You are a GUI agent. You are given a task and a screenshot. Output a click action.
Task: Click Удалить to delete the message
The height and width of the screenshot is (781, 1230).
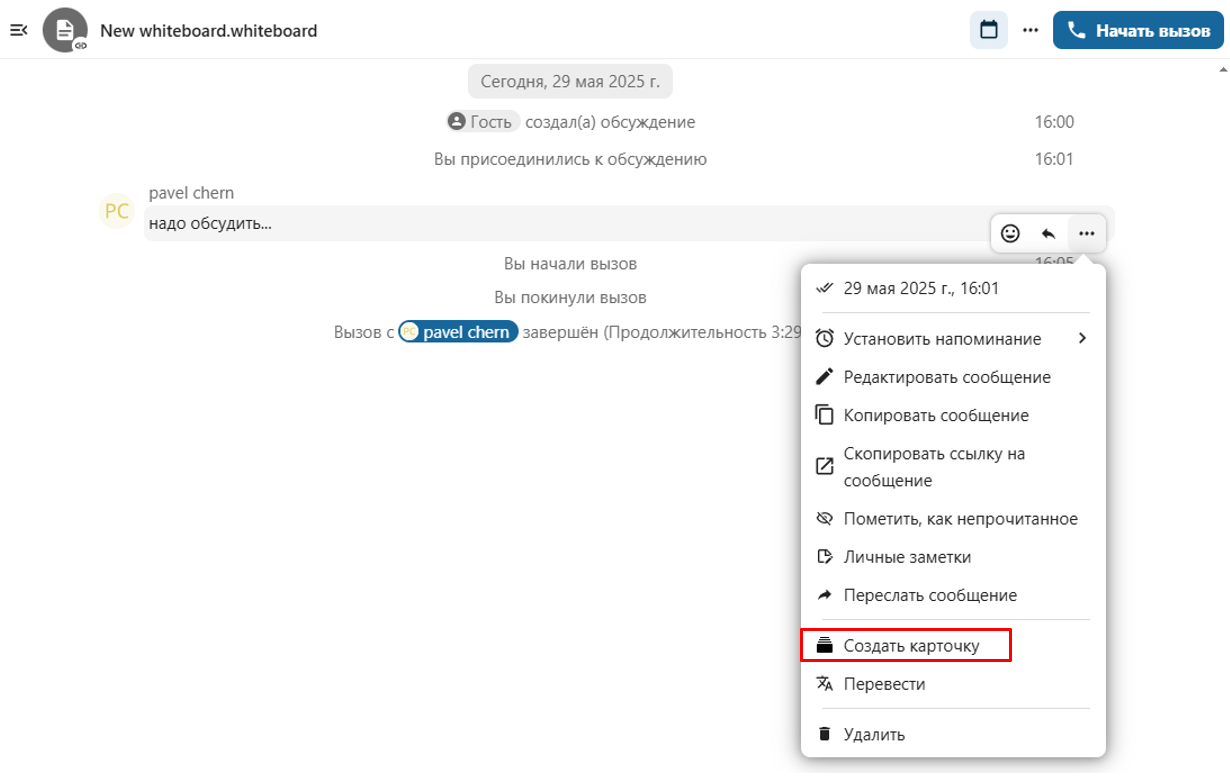(x=873, y=734)
